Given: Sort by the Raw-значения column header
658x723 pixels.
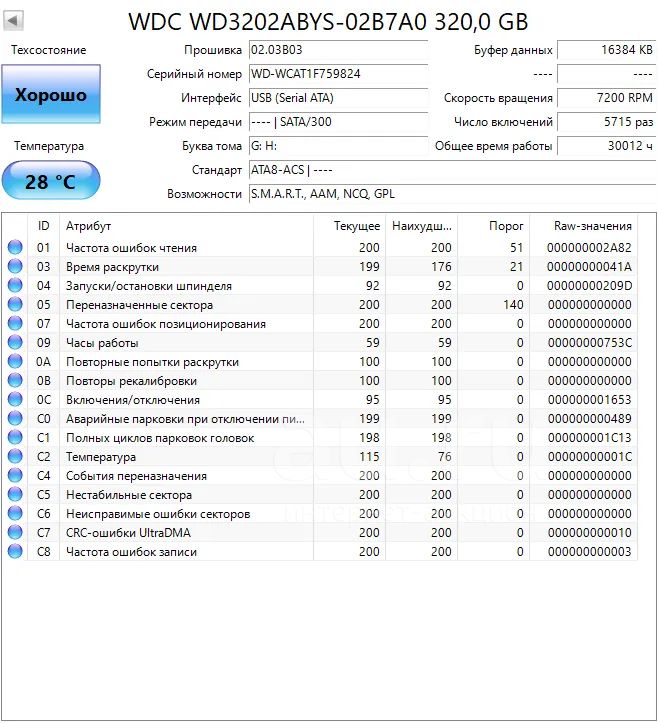Looking at the screenshot, I should coord(584,226).
